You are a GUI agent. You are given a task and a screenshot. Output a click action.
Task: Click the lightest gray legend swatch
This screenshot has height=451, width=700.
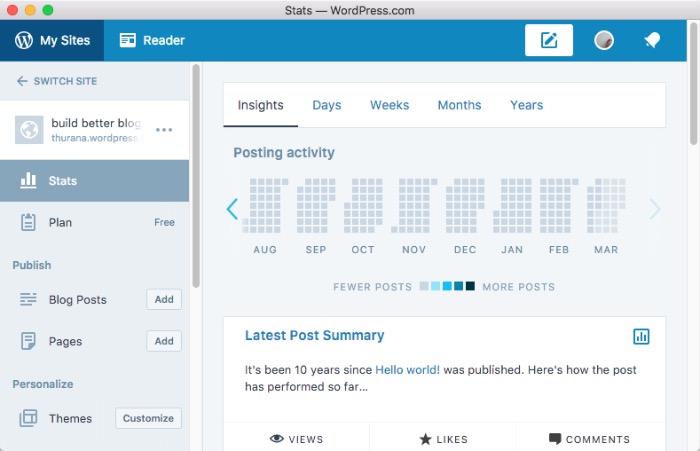[x=424, y=286]
